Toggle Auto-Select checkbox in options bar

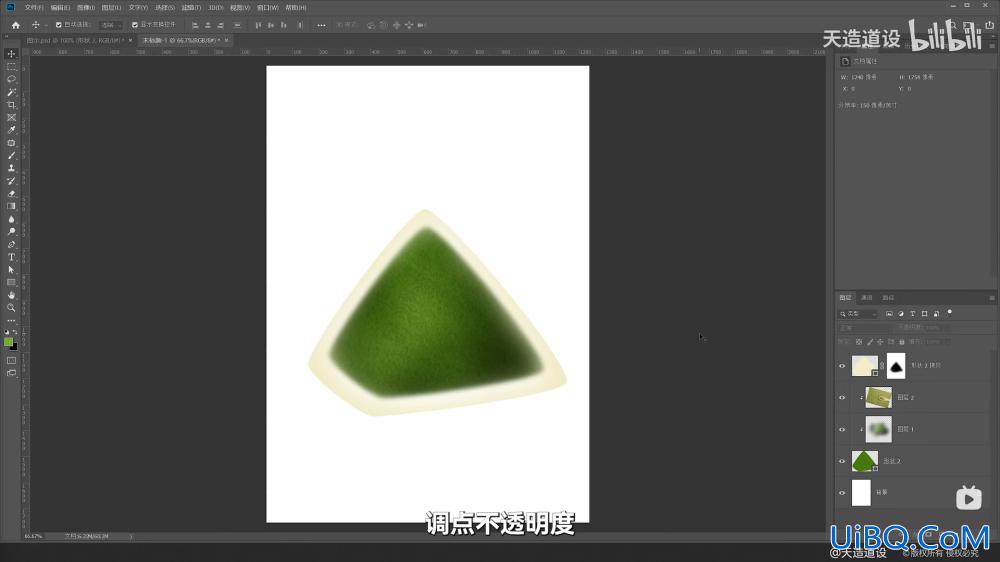[x=59, y=25]
